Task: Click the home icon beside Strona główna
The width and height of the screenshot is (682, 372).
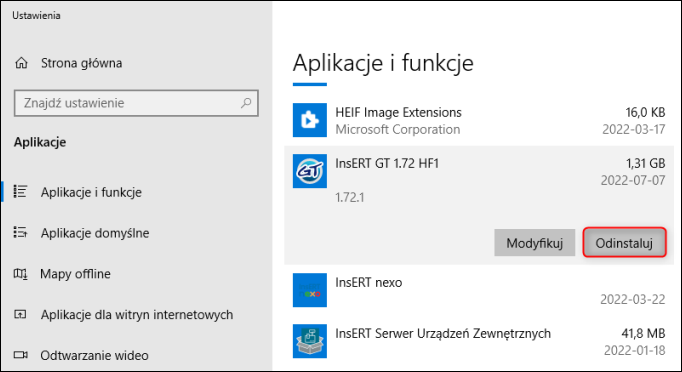Action: pos(21,63)
